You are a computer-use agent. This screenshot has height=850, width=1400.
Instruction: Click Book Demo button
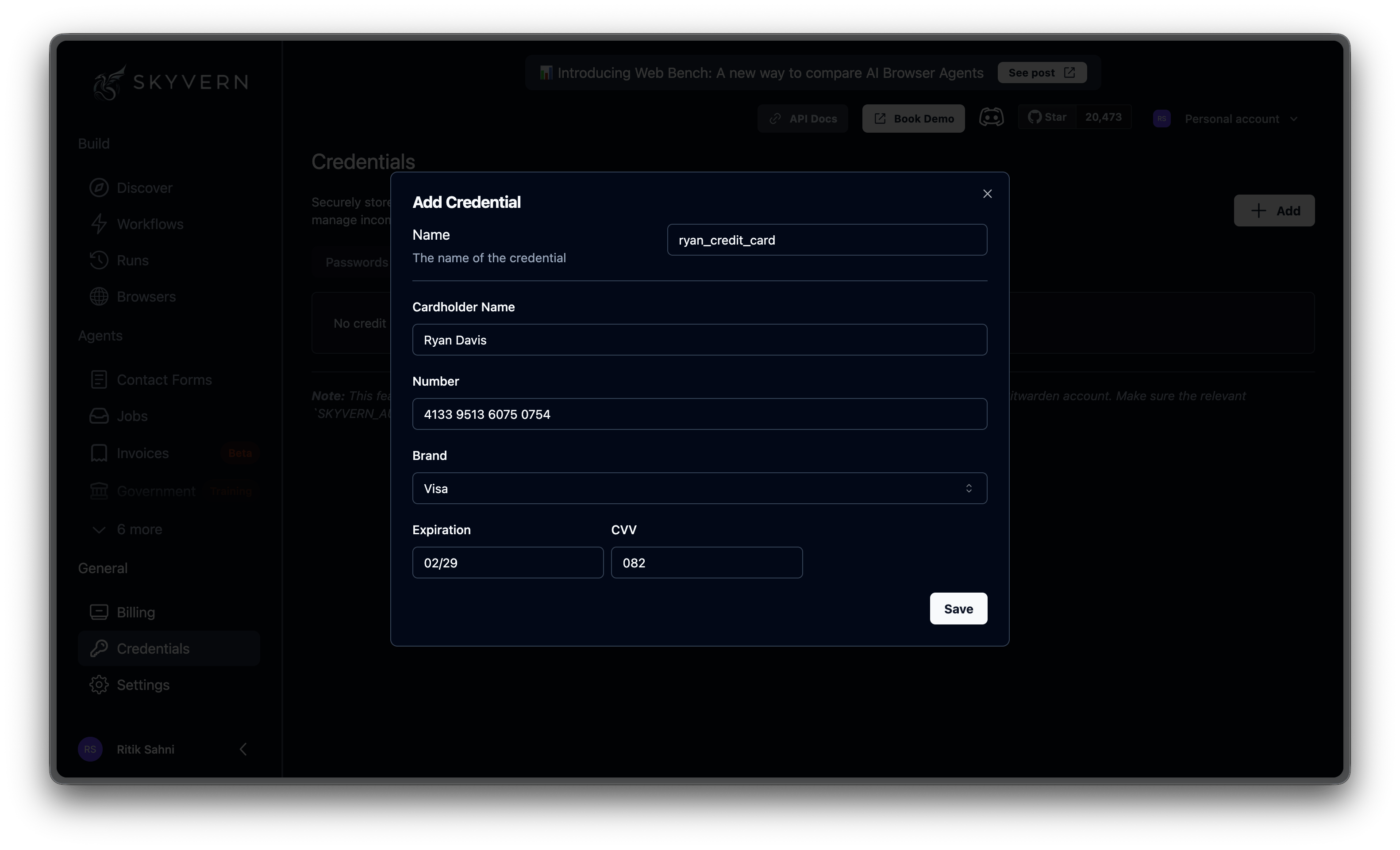tap(913, 118)
